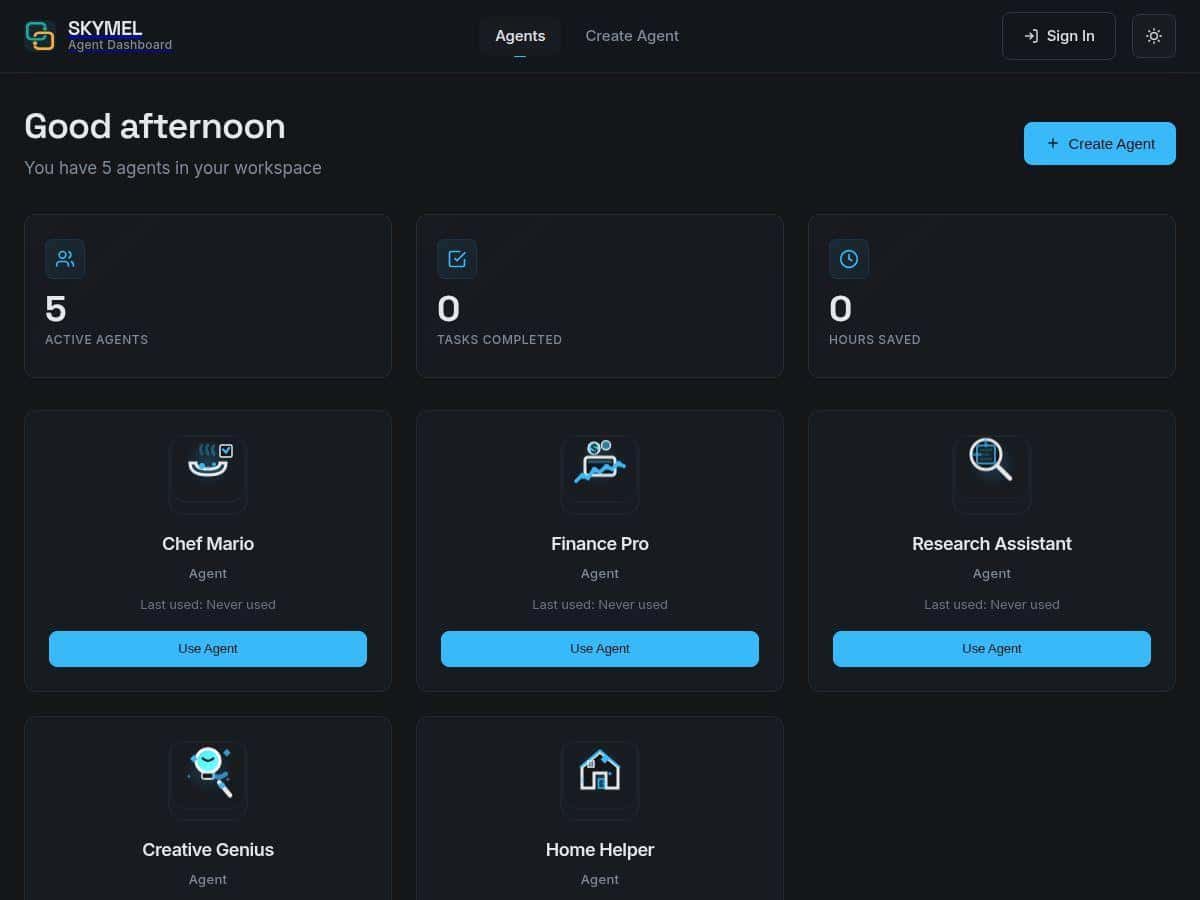
Task: Select the Home Helper house avatar
Action: (x=600, y=780)
